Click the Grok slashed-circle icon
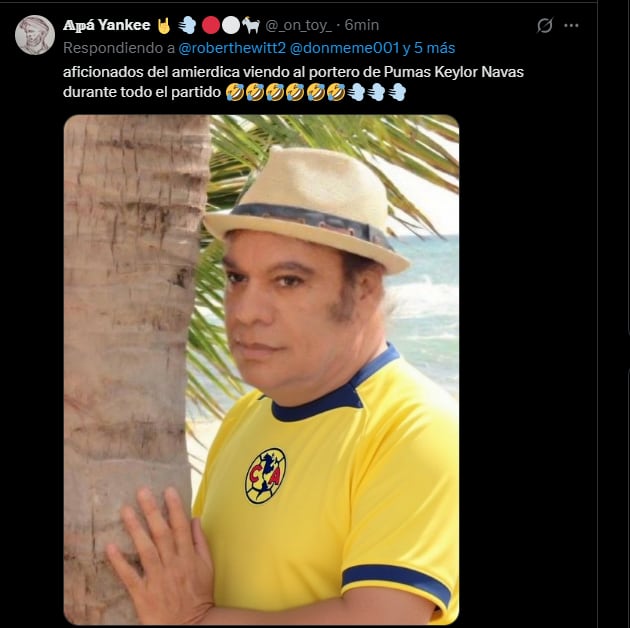The width and height of the screenshot is (630, 628). [545, 26]
